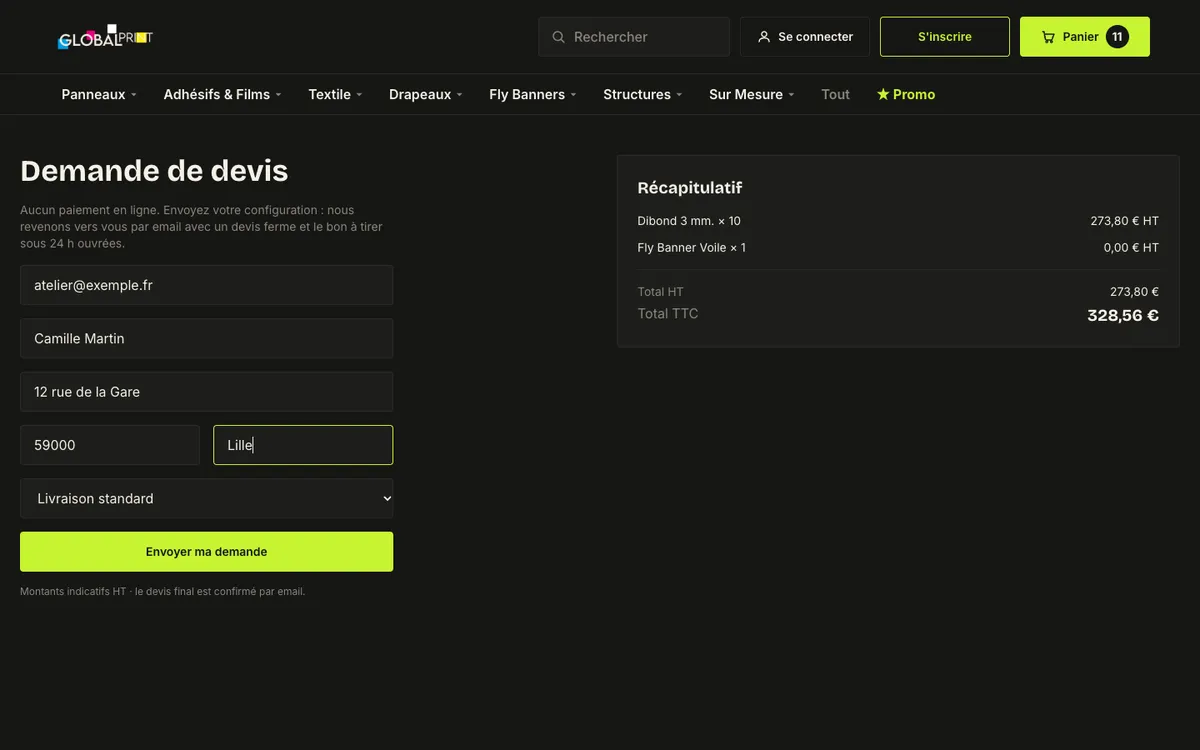Expand the Panneaux menu

(x=99, y=94)
